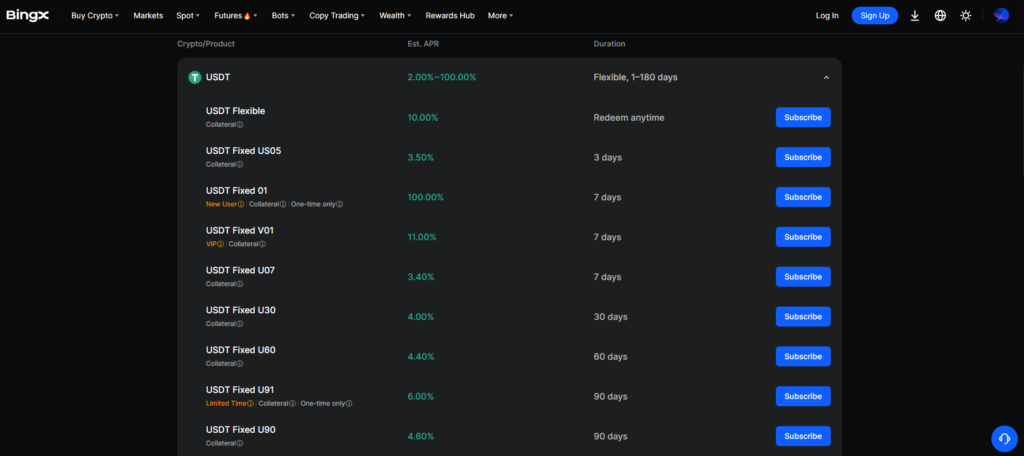Click the BingX logo in the header
Screen dimensions: 1024x456
27,16
